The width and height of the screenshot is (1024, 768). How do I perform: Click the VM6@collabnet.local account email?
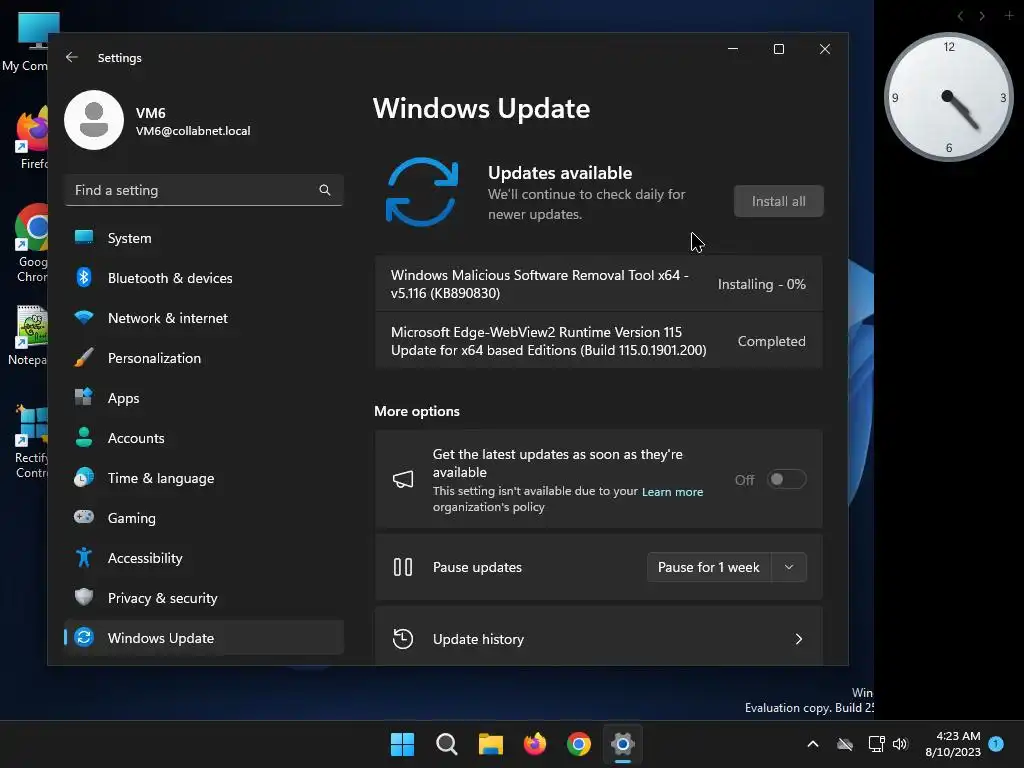click(x=193, y=131)
